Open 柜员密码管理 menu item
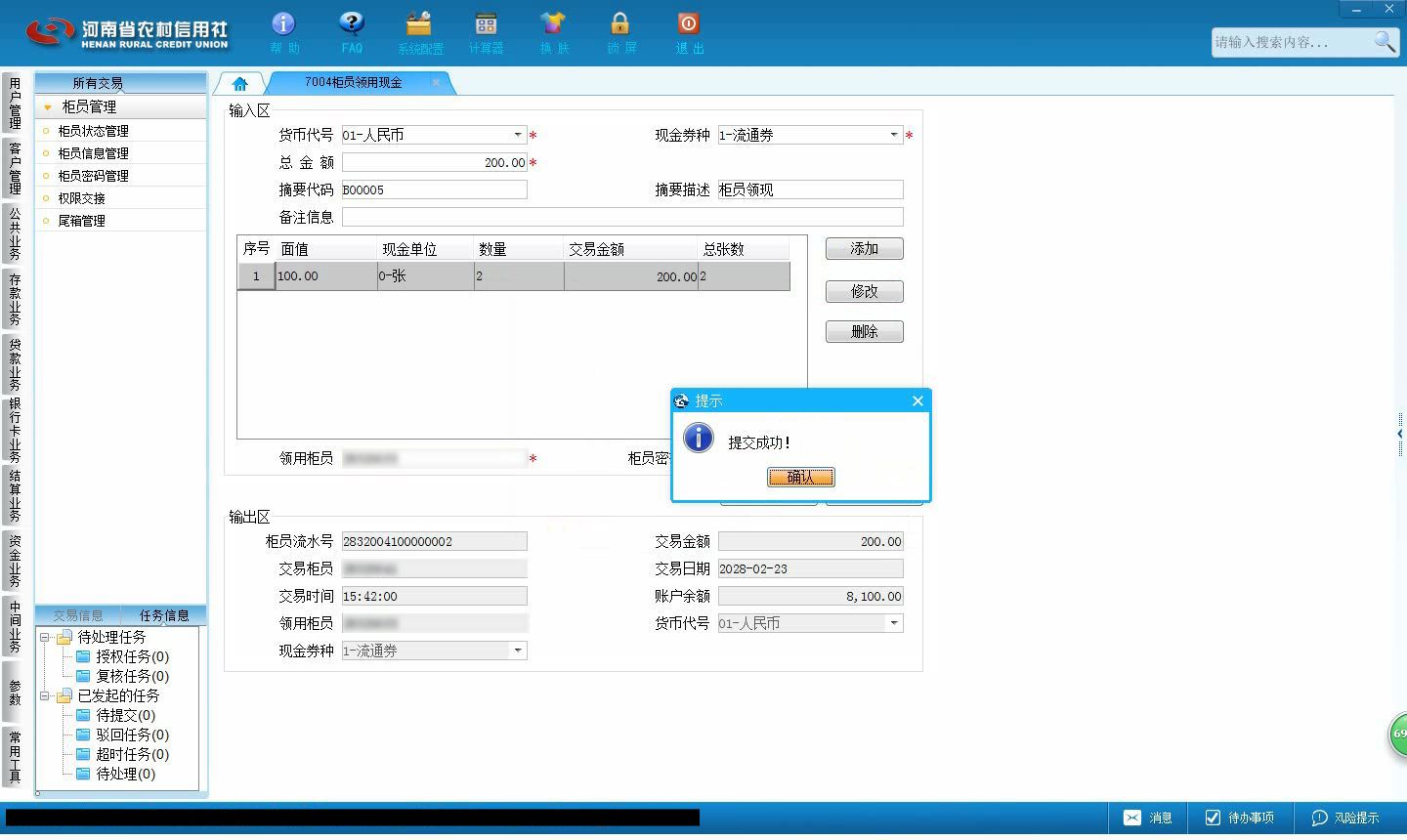This screenshot has height=840, width=1407. tap(93, 176)
